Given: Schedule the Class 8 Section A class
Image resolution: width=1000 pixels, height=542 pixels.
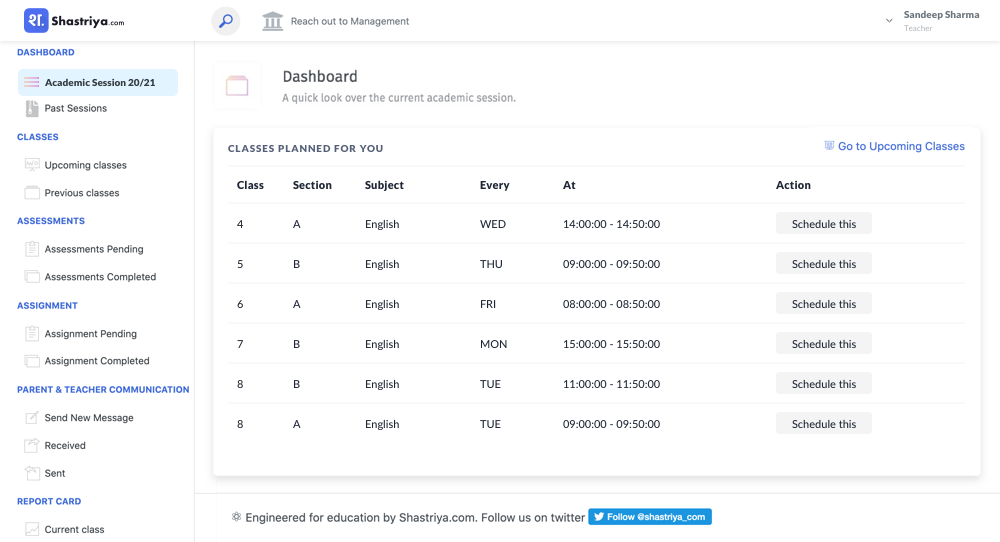Looking at the screenshot, I should 823,424.
